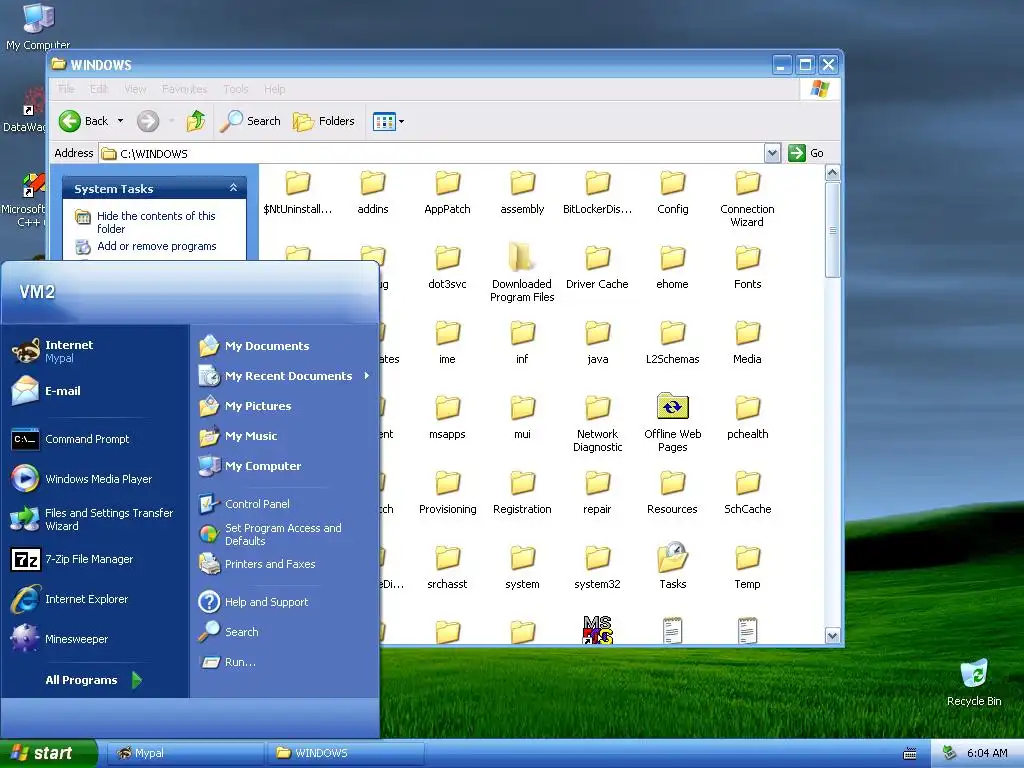Select the pchealth folder

[747, 418]
